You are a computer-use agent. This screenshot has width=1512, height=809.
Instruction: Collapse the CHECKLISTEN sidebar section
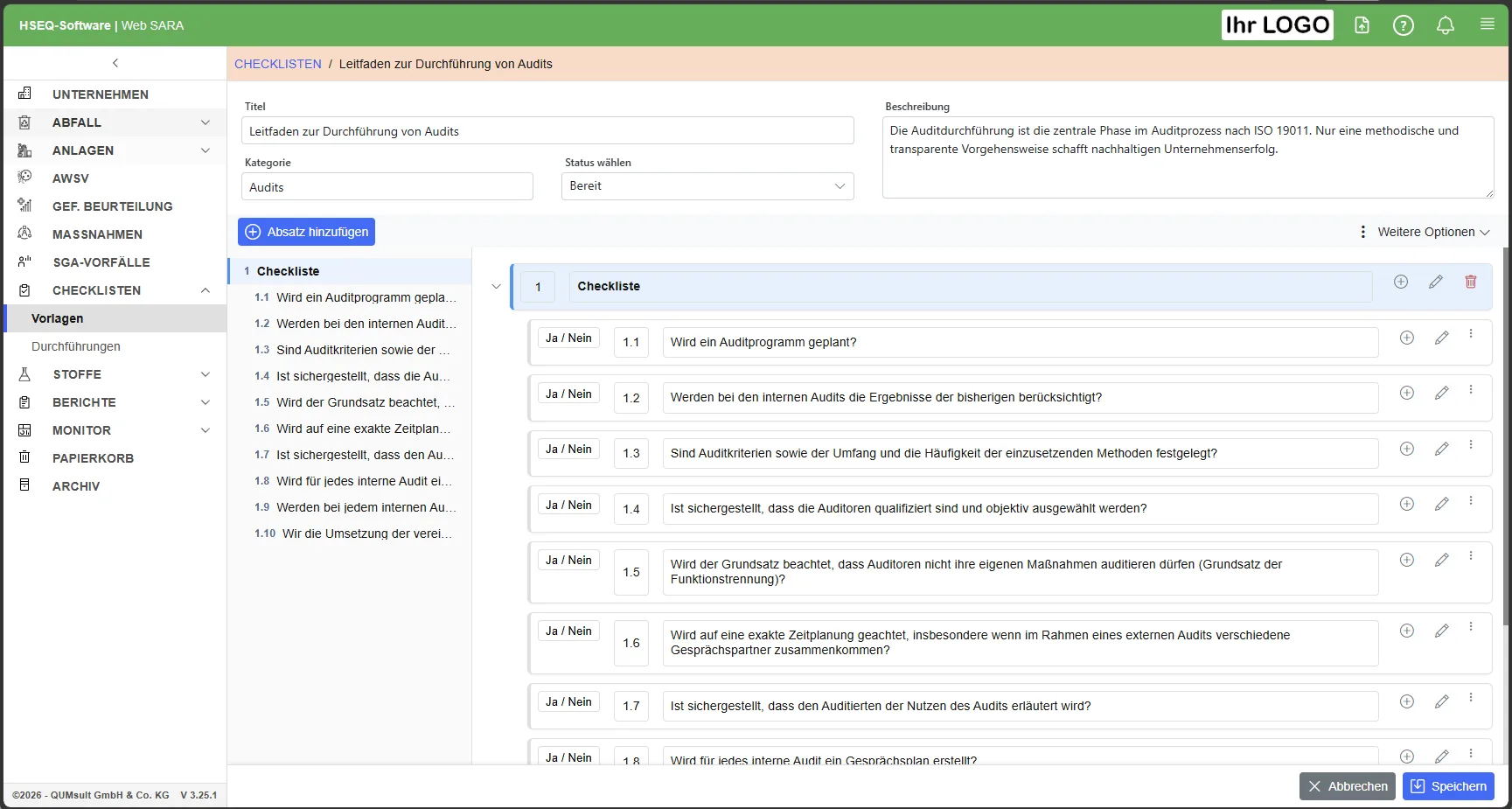coord(206,290)
